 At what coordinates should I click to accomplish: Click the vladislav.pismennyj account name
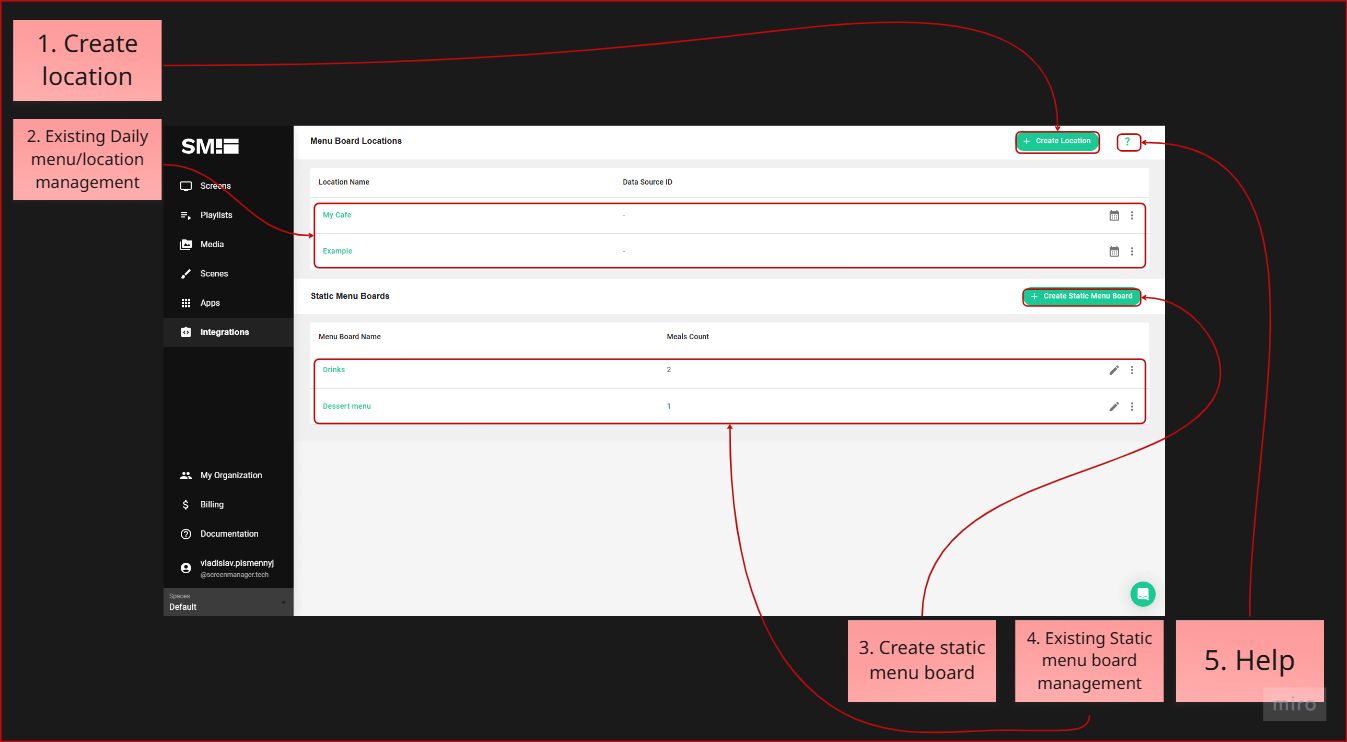[237, 563]
